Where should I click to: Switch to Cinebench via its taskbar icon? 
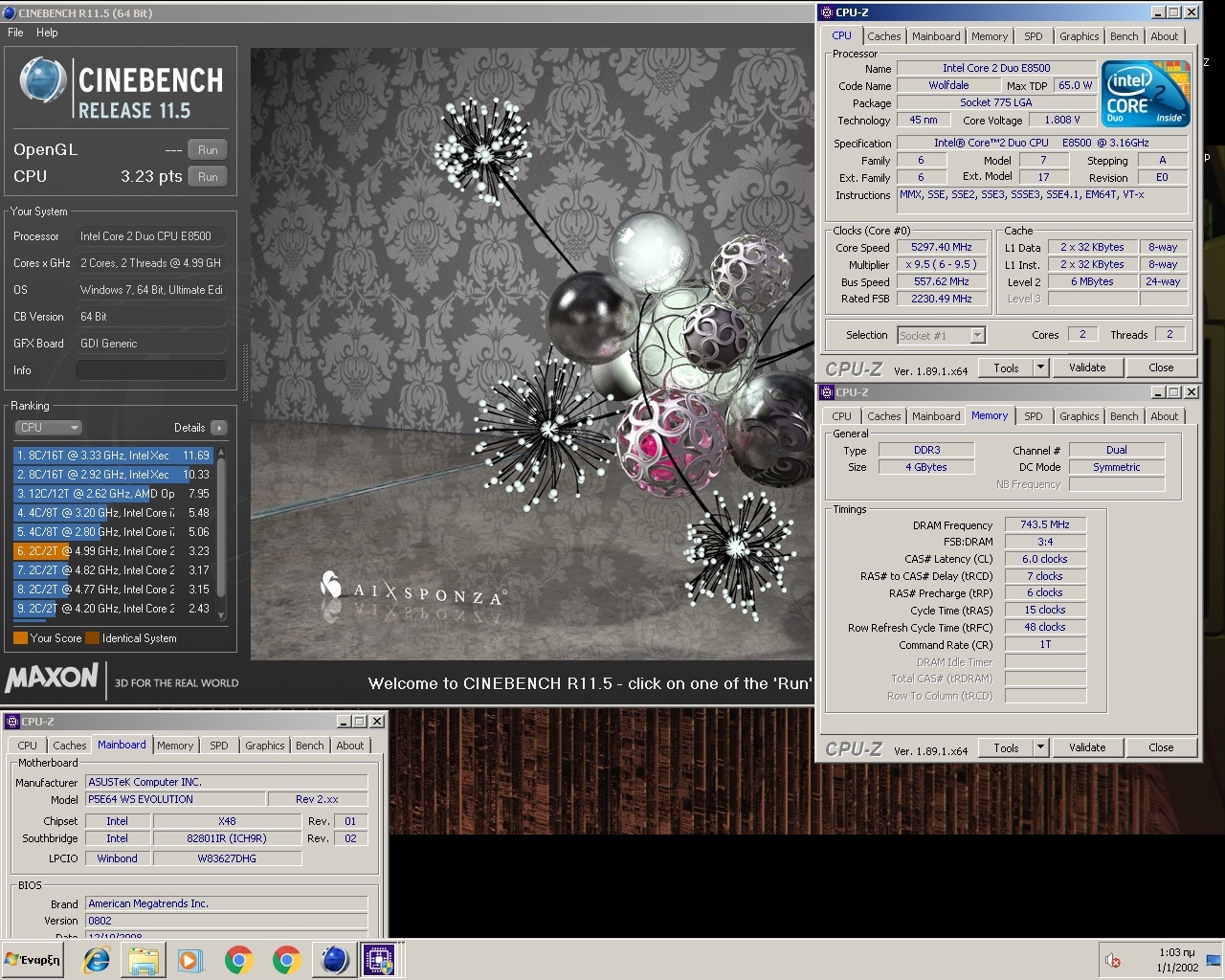pyautogui.click(x=334, y=960)
